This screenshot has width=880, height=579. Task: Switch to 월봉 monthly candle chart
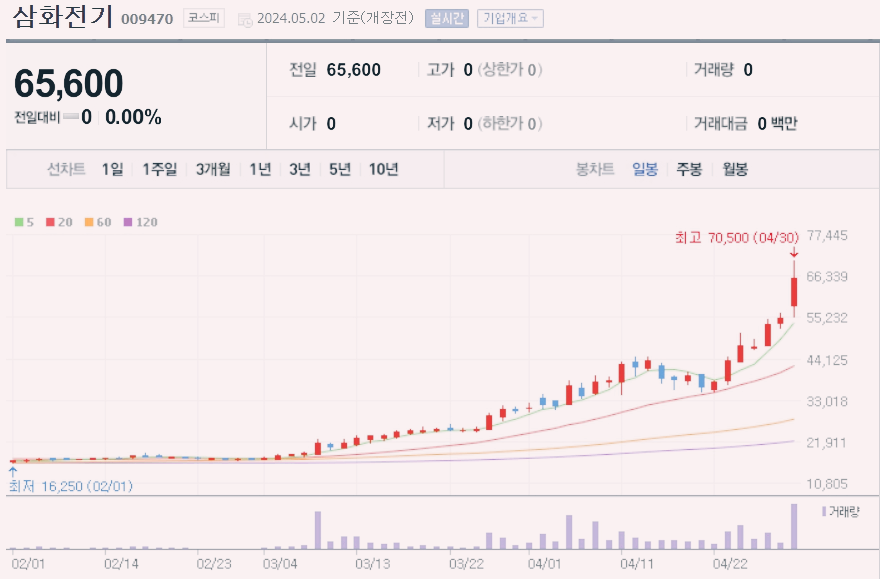[735, 169]
